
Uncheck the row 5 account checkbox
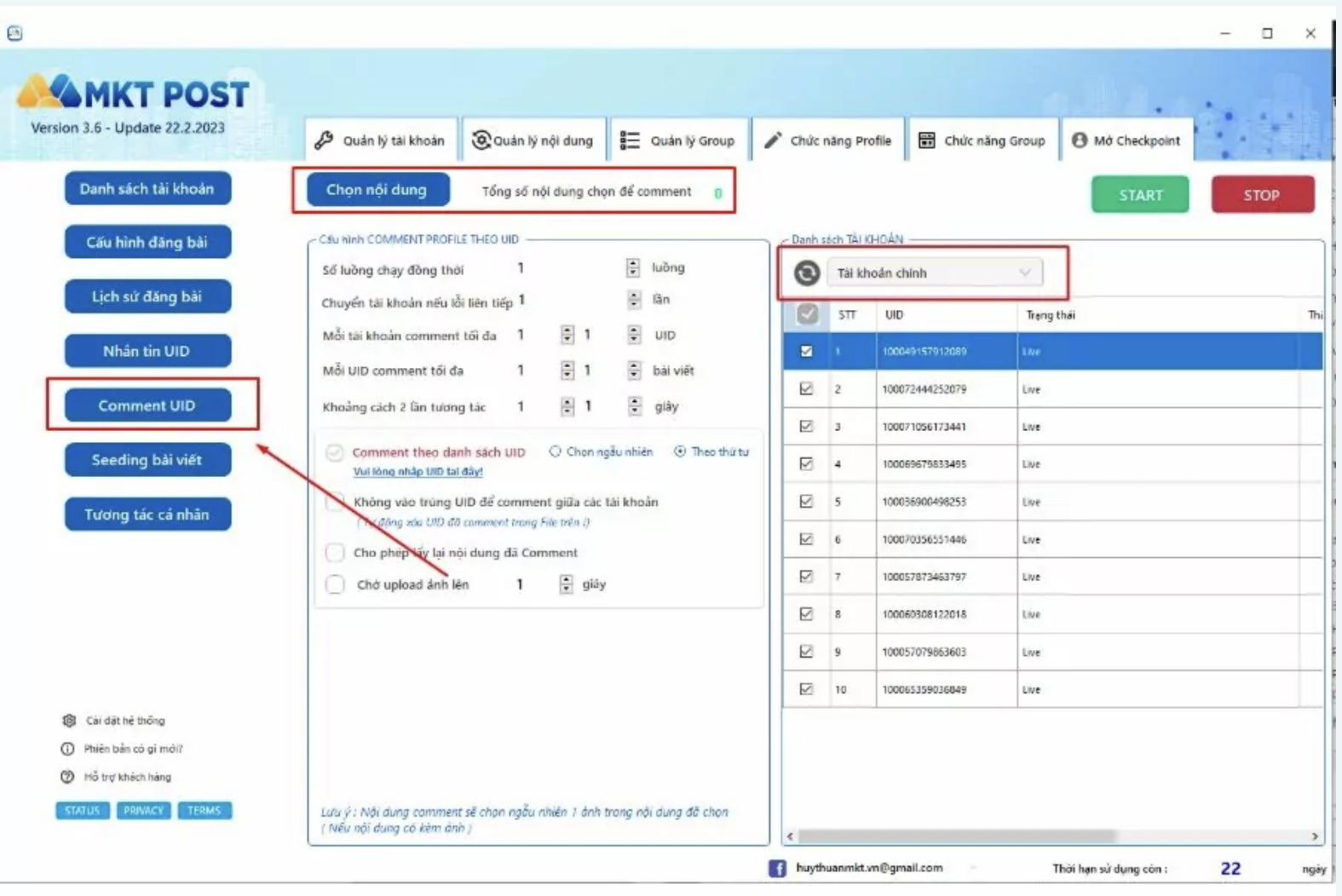[x=806, y=502]
